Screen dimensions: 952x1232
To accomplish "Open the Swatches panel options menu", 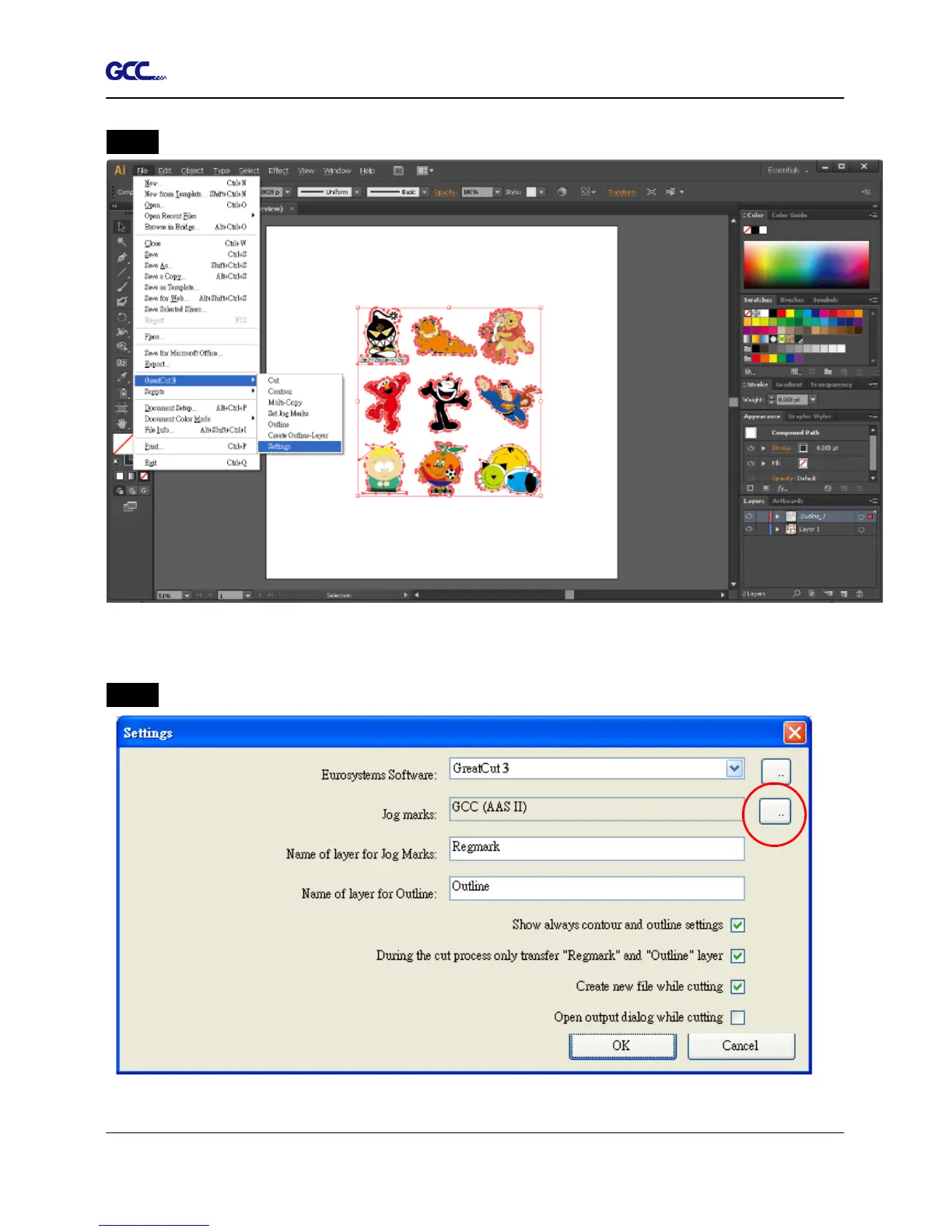I will (873, 300).
